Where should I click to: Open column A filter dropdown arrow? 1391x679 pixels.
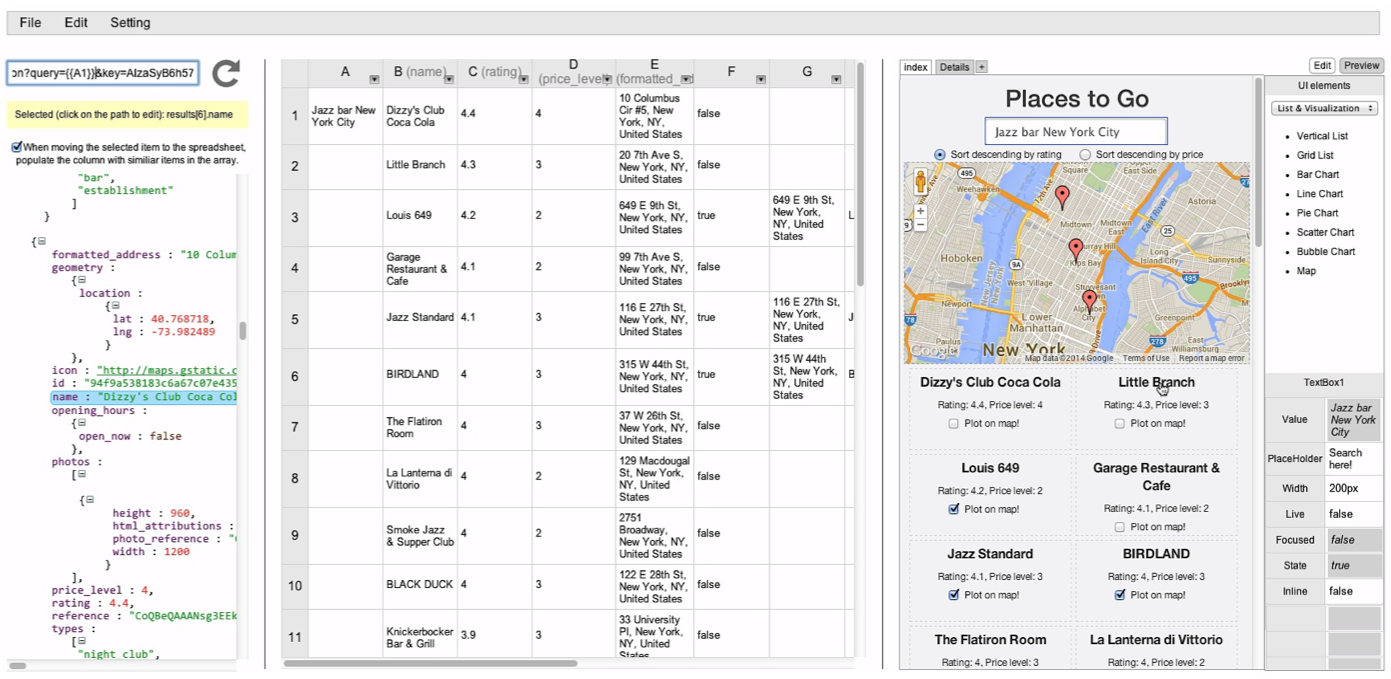(374, 79)
